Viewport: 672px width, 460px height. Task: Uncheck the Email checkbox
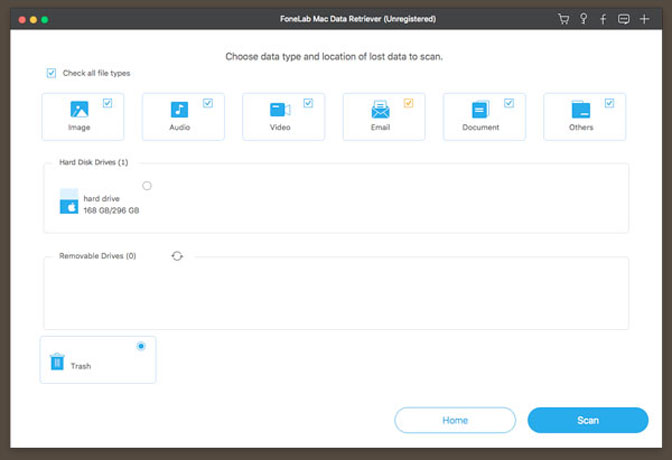[408, 103]
